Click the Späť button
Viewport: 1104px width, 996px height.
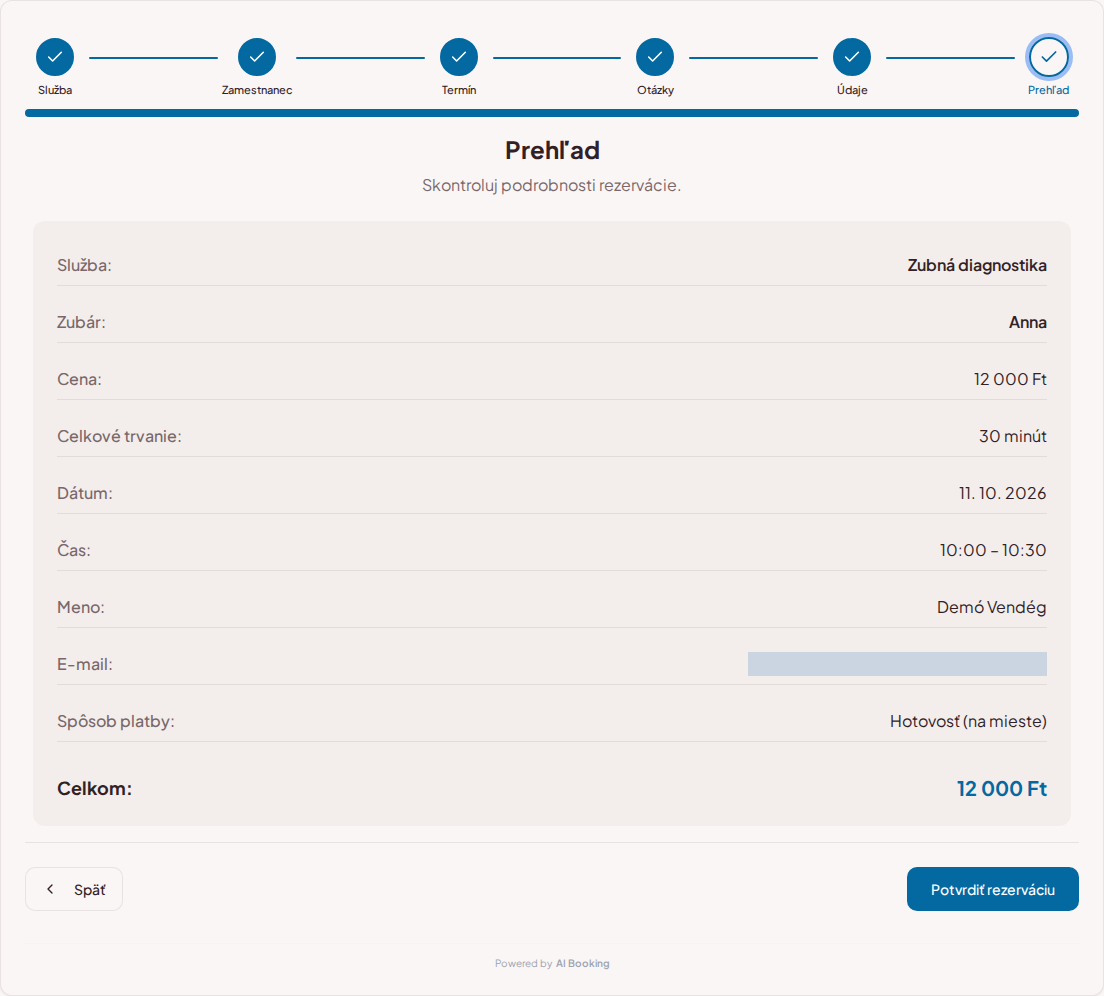point(74,889)
